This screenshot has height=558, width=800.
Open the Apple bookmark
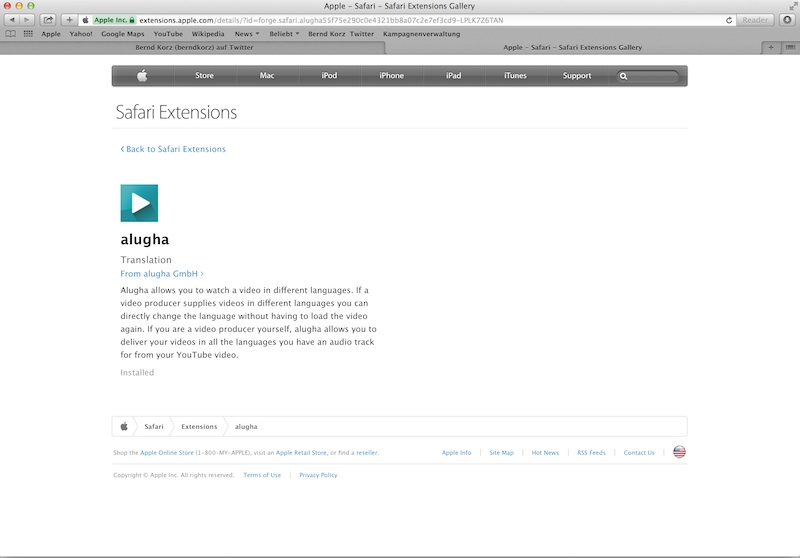point(51,34)
